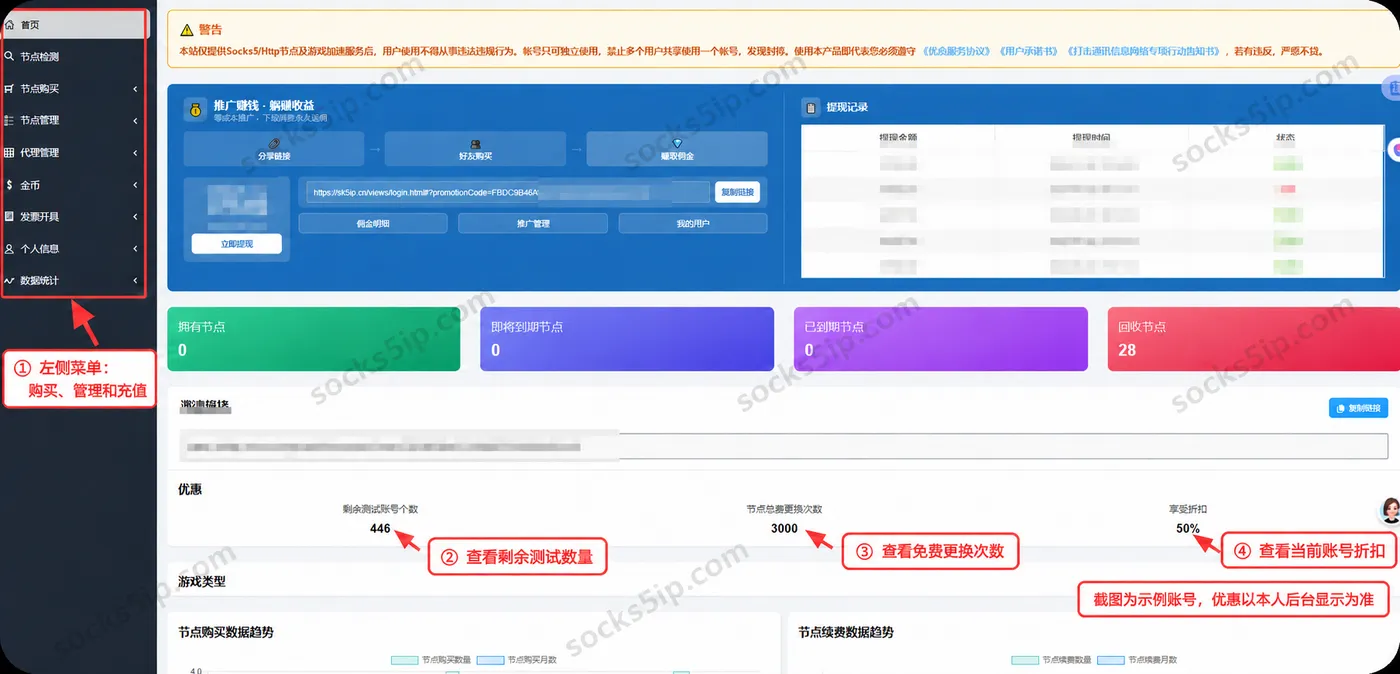This screenshot has width=1400, height=674.
Task: Click the home icon beside 首页
Action: pos(10,25)
